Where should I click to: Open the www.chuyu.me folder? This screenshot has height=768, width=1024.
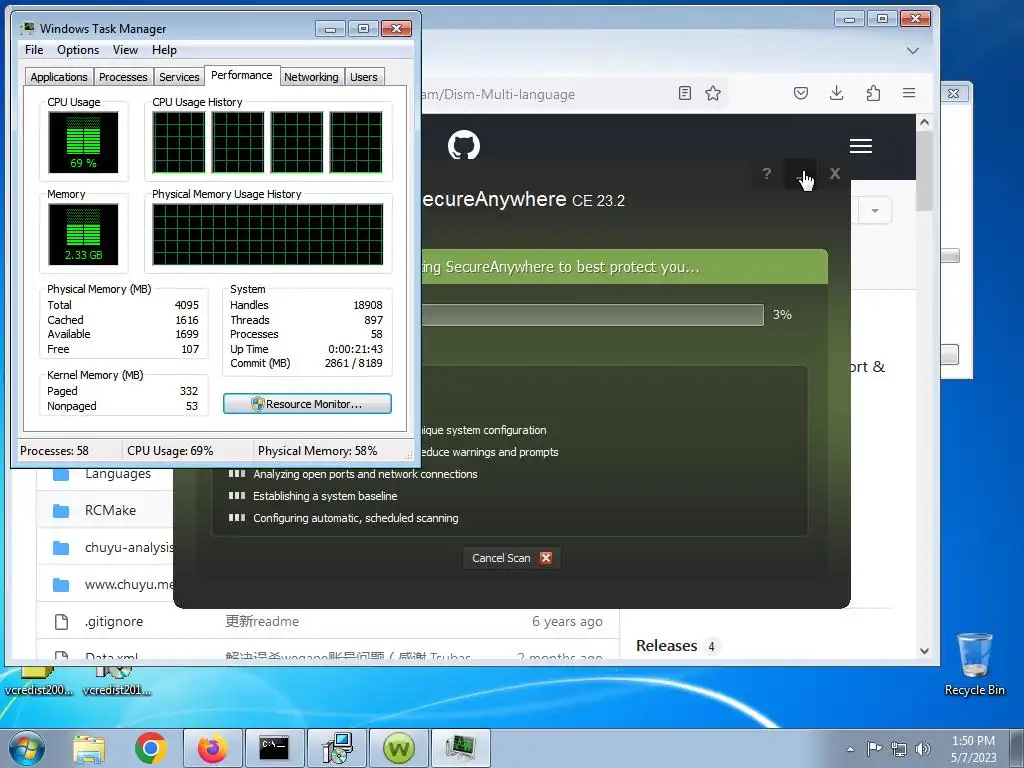click(x=129, y=584)
